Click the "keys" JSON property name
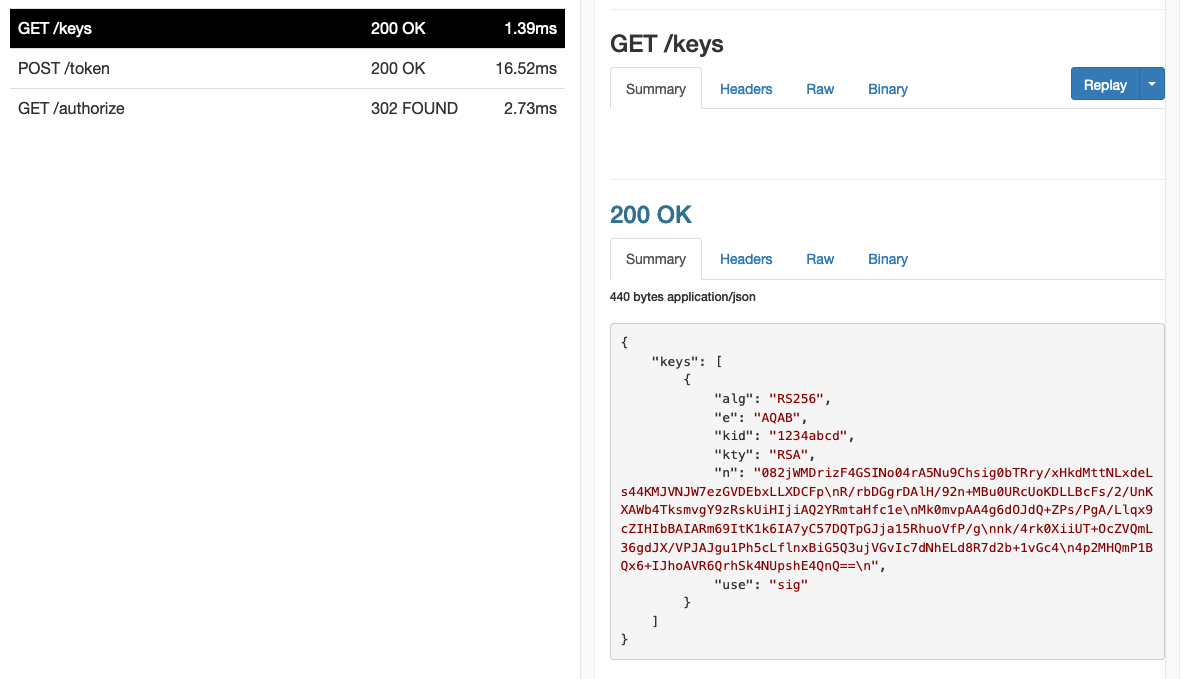The width and height of the screenshot is (1187, 679). (675, 362)
